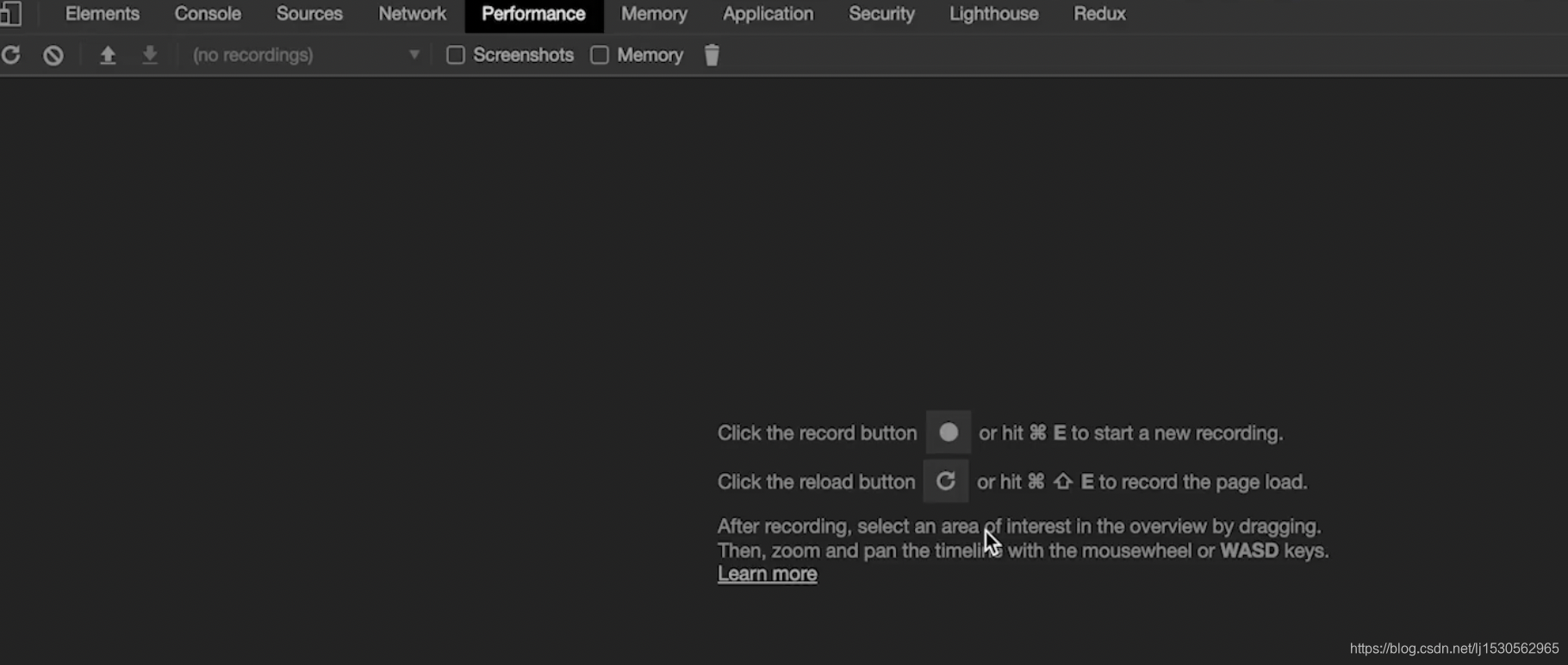The height and width of the screenshot is (665, 1568).
Task: Open the Learn more link
Action: coord(768,574)
